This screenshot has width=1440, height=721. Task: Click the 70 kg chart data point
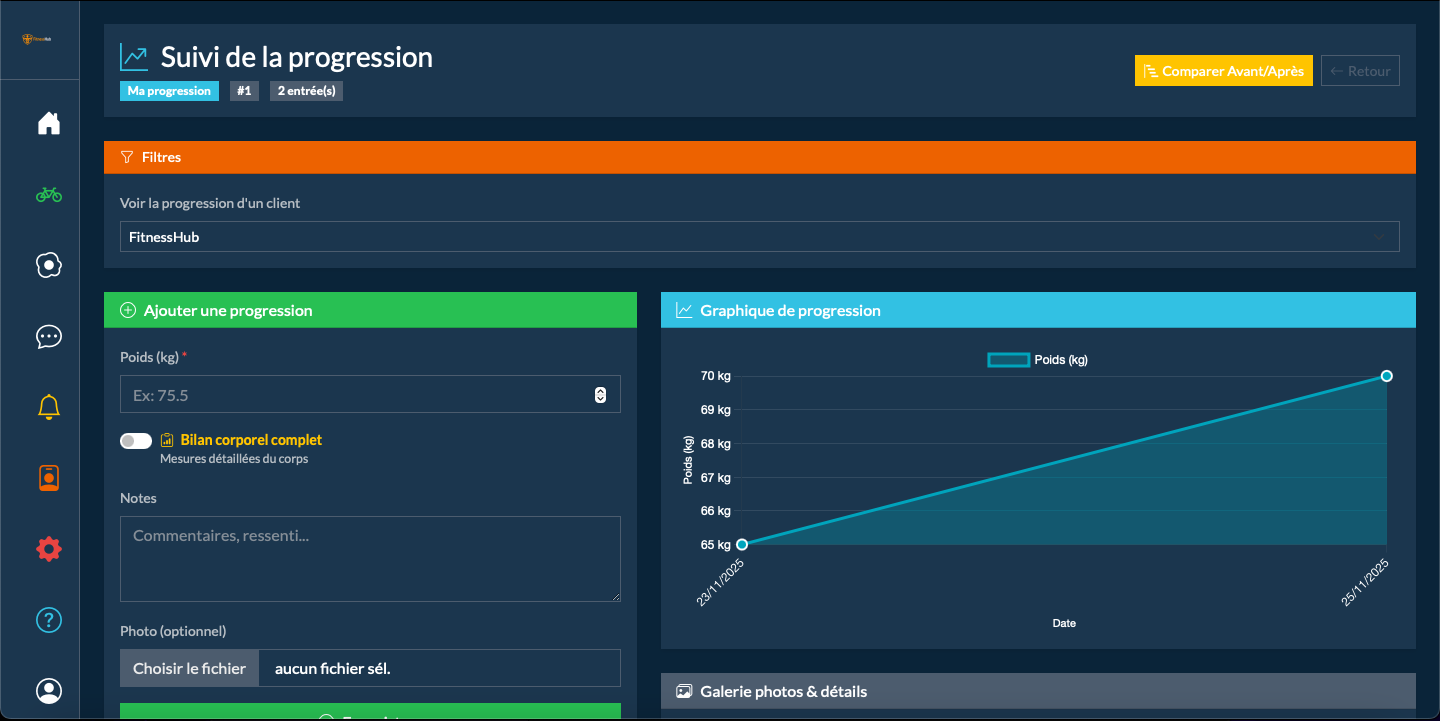(1386, 376)
